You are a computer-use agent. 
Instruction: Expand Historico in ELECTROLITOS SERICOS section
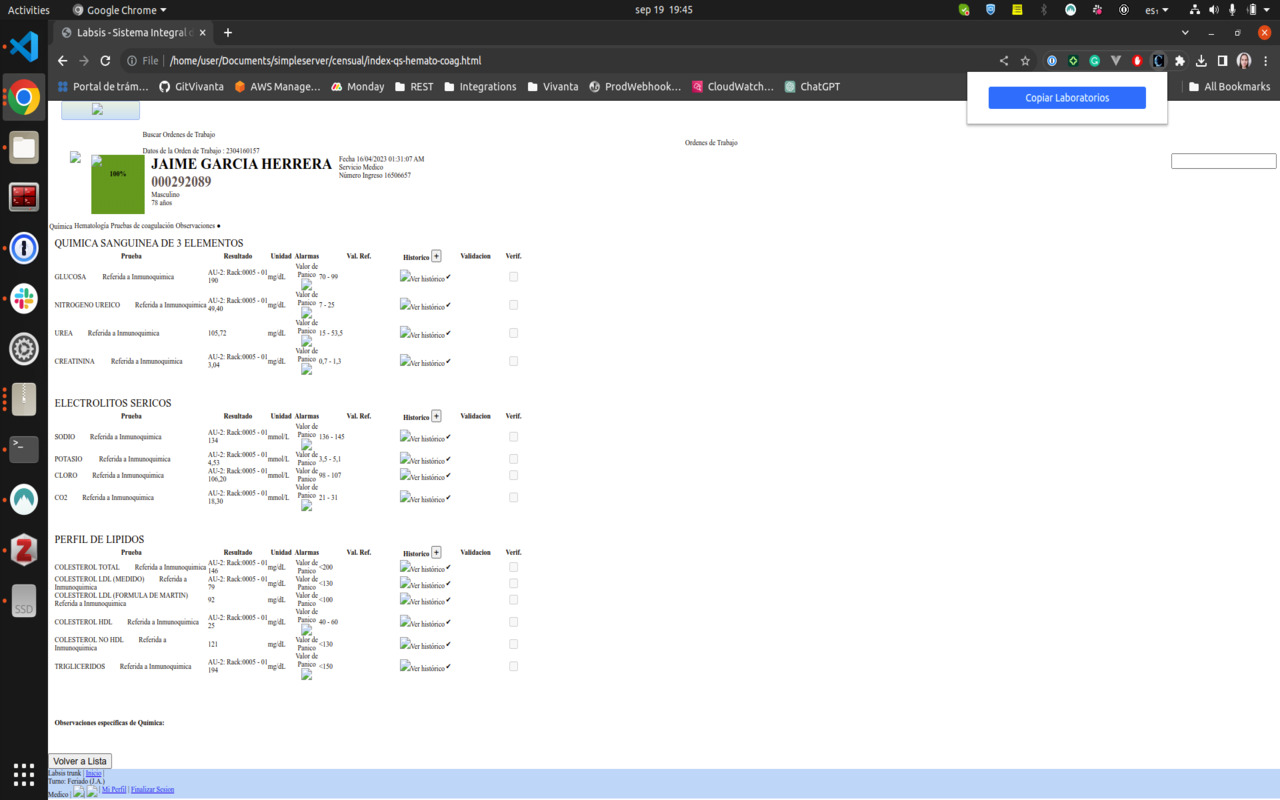click(x=436, y=415)
